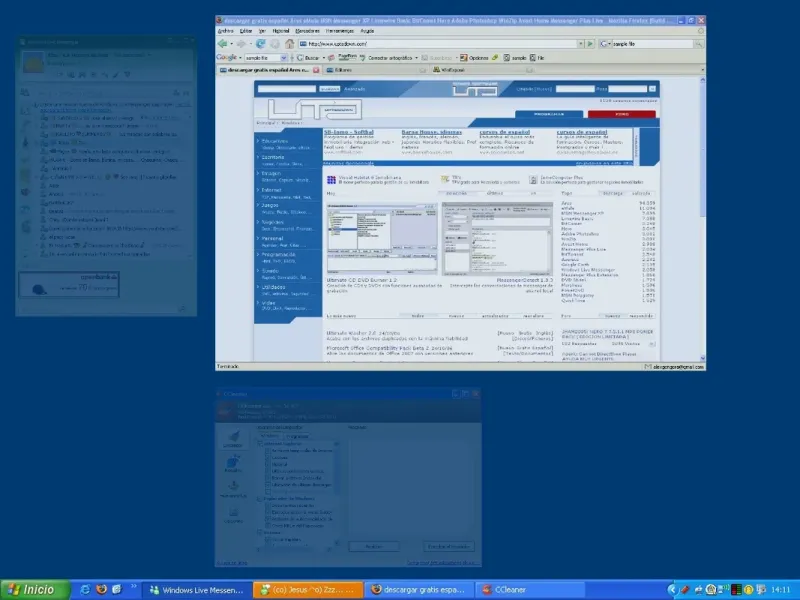Click the Ultimate CD DVD Burner screenshot thumbnail
This screenshot has width=800, height=600.
pyautogui.click(x=382, y=239)
